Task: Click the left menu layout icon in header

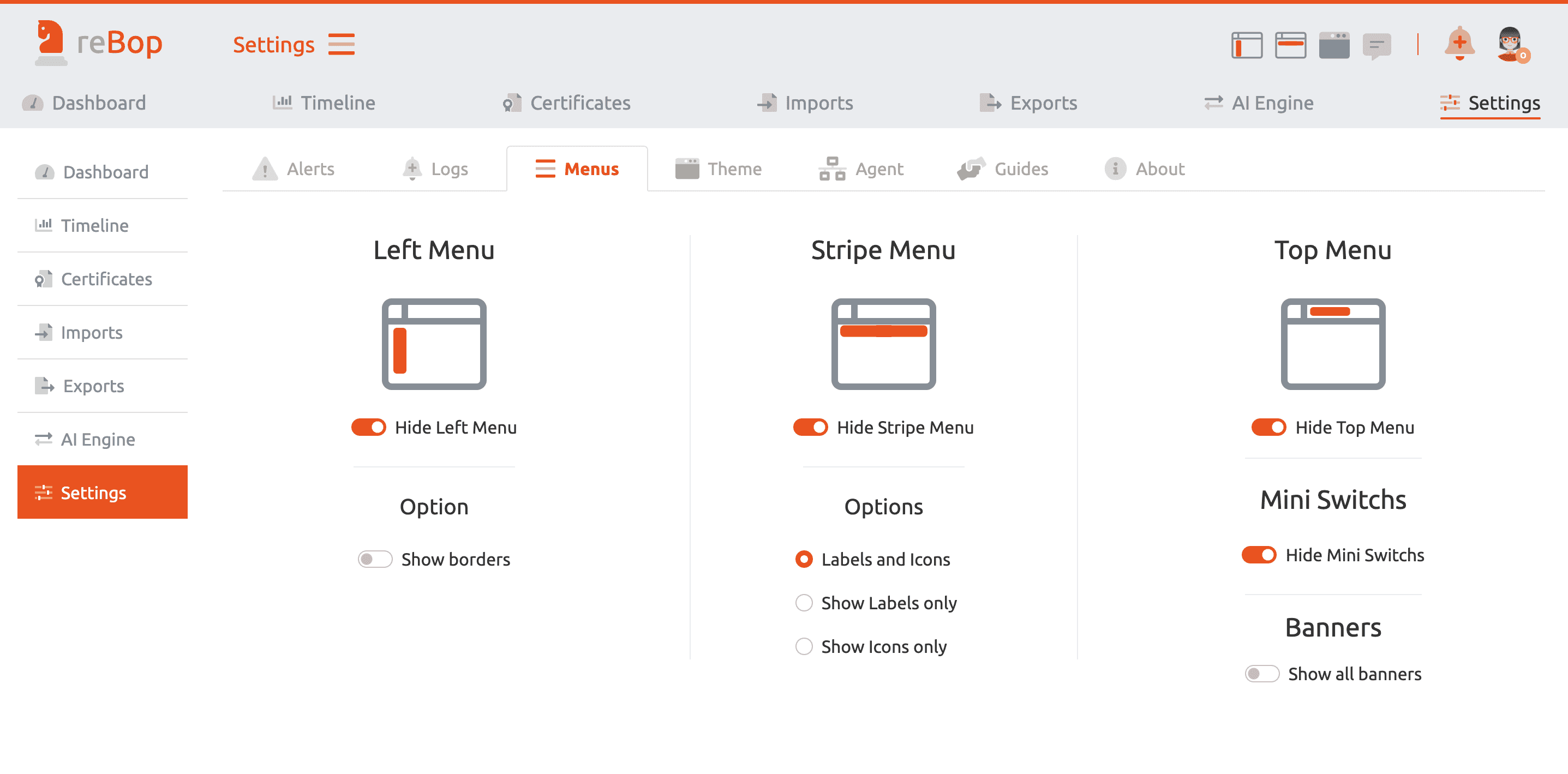Action: tap(1246, 45)
